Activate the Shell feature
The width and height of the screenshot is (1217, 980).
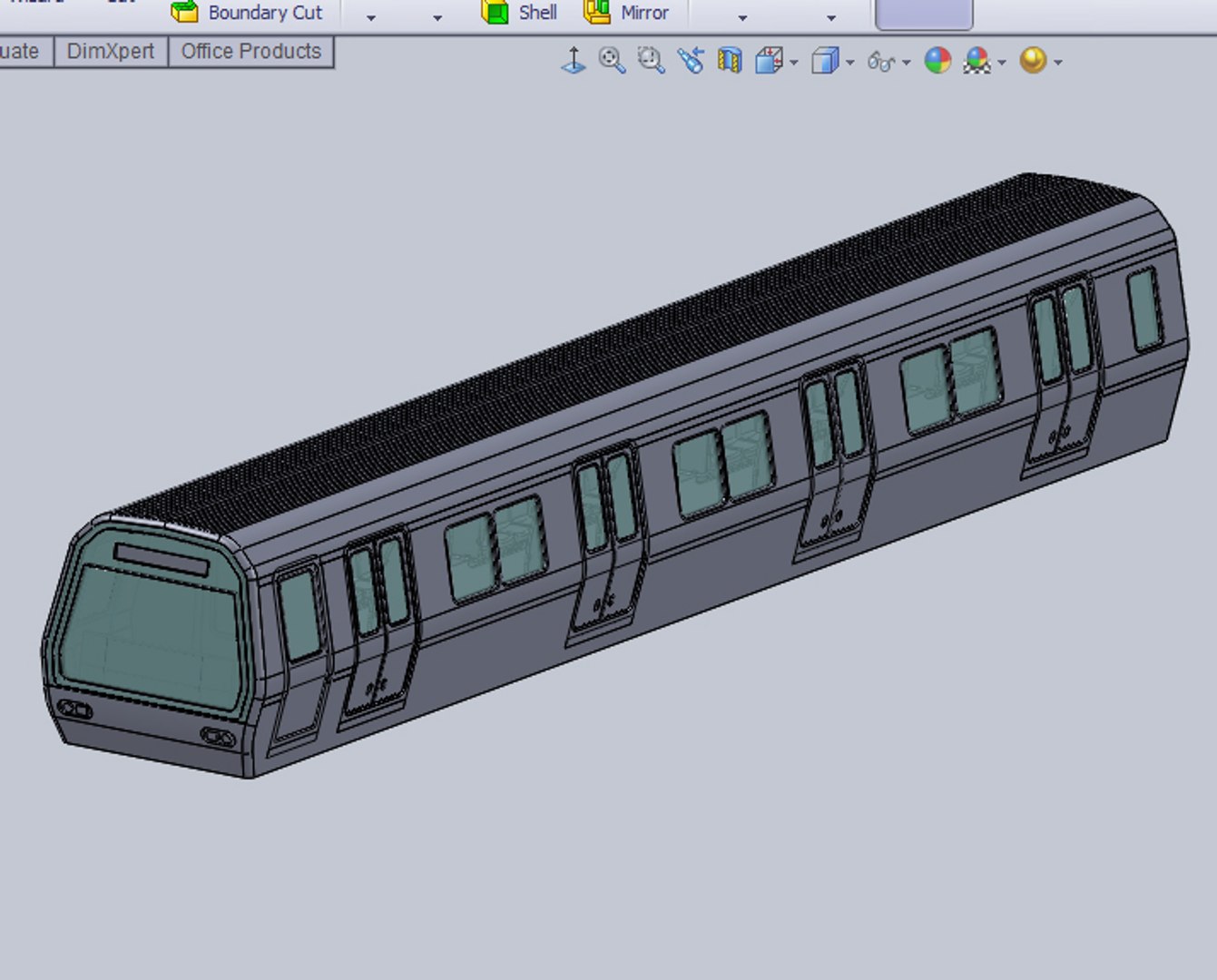click(519, 13)
